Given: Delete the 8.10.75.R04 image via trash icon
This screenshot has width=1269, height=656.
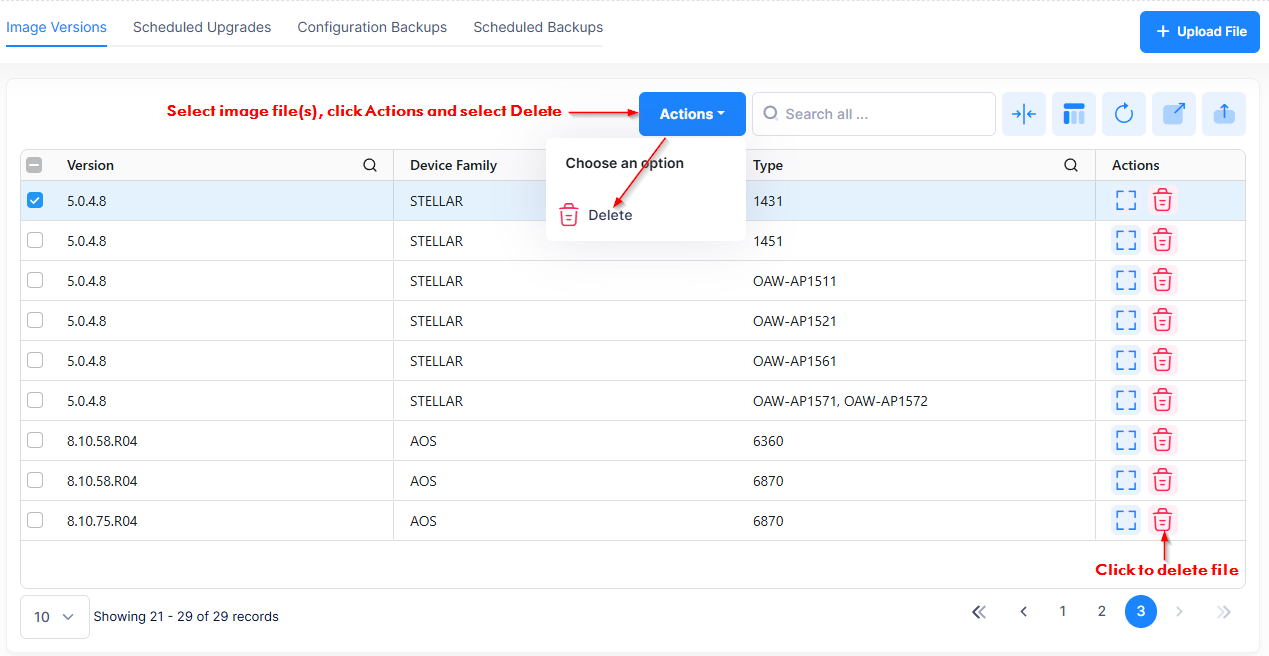Looking at the screenshot, I should coord(1162,520).
